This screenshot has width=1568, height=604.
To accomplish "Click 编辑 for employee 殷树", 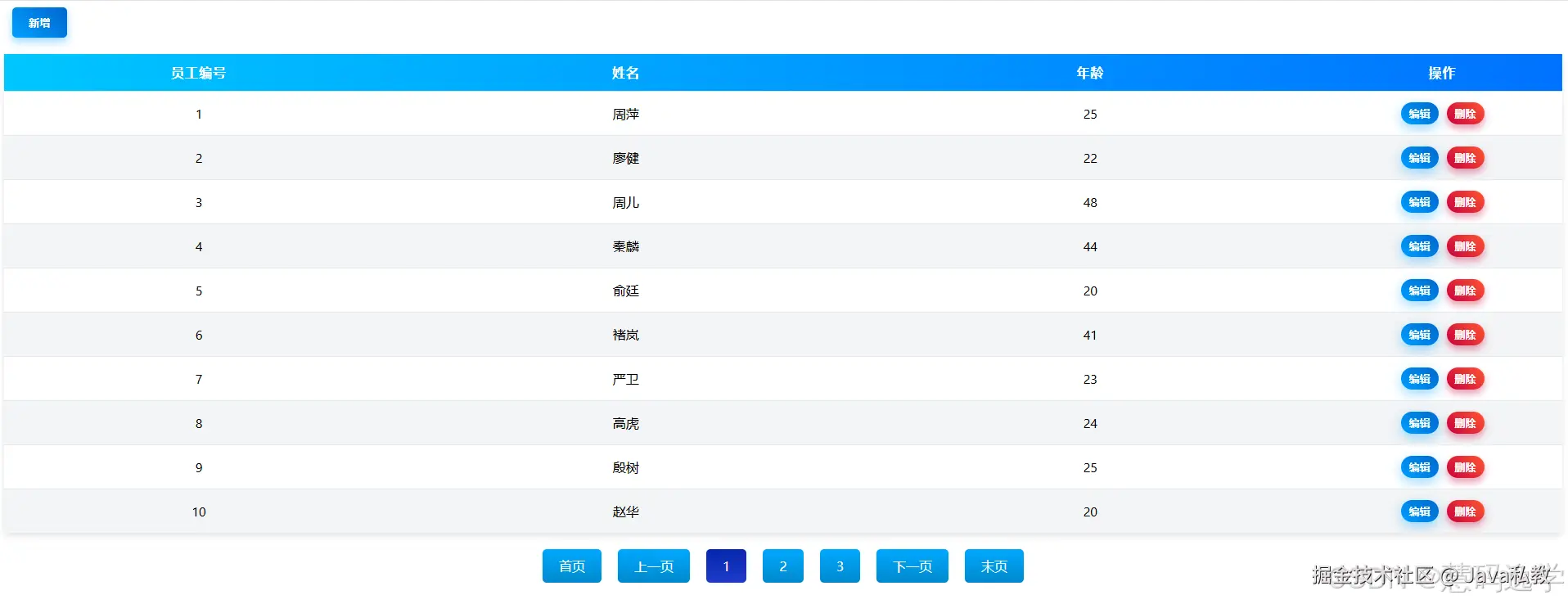I will coord(1419,467).
